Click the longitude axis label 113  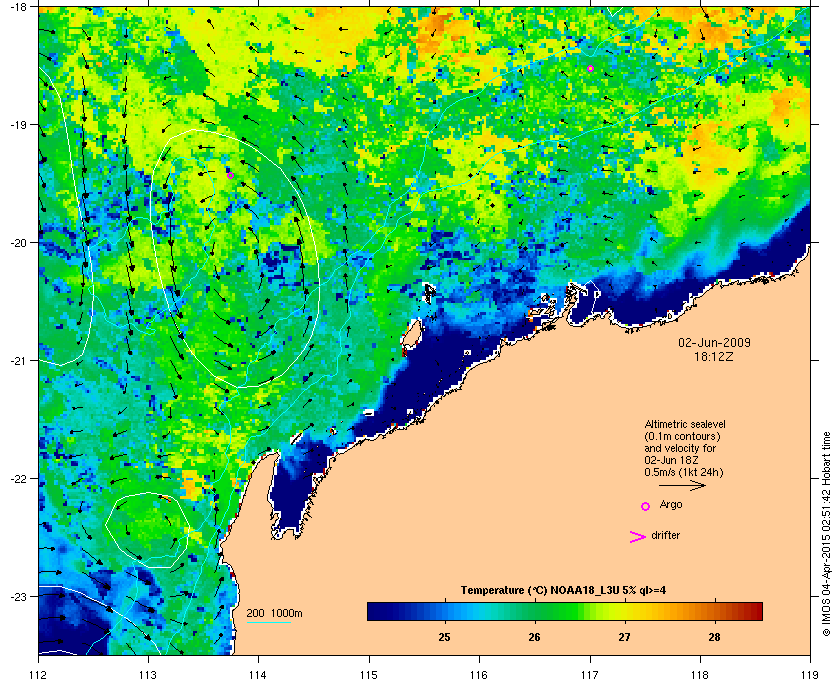148,675
